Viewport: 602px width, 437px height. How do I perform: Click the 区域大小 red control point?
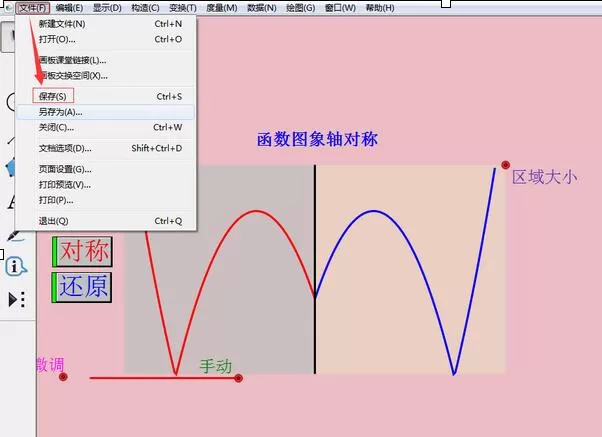506,165
